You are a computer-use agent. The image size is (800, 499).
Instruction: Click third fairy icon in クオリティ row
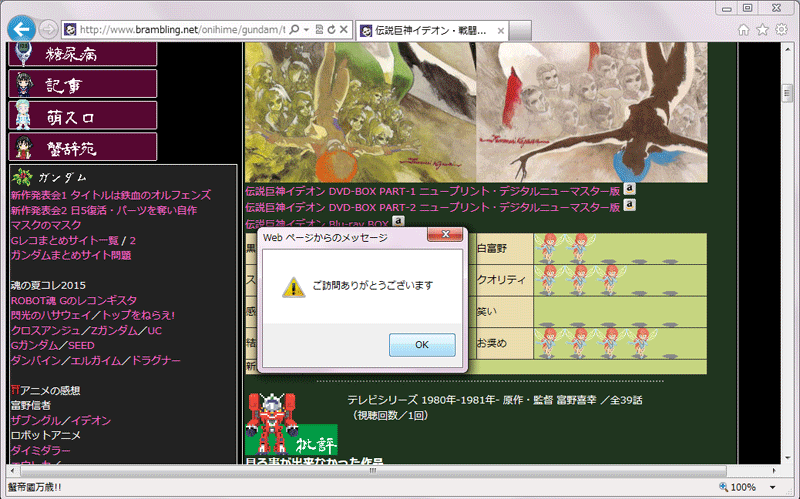610,280
